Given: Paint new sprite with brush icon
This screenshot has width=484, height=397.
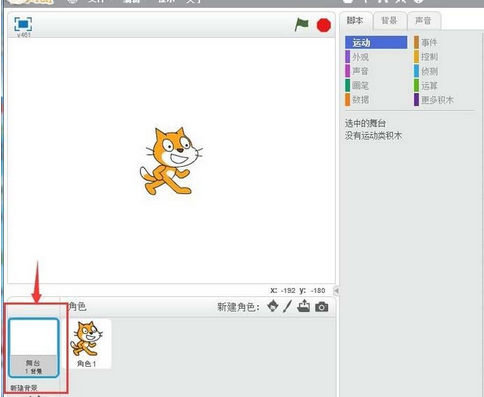Looking at the screenshot, I should [287, 306].
